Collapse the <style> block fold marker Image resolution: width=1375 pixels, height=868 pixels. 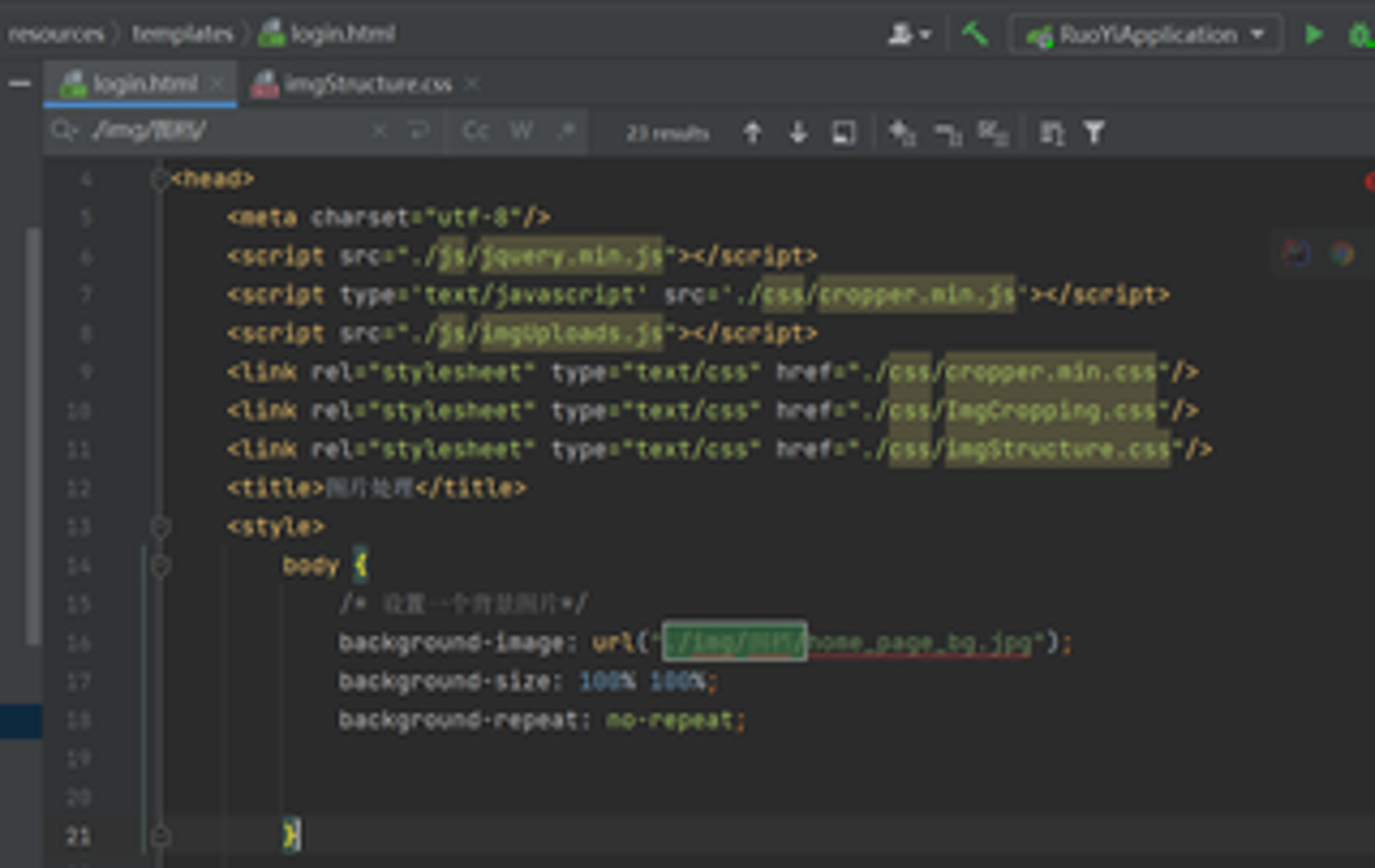160,528
